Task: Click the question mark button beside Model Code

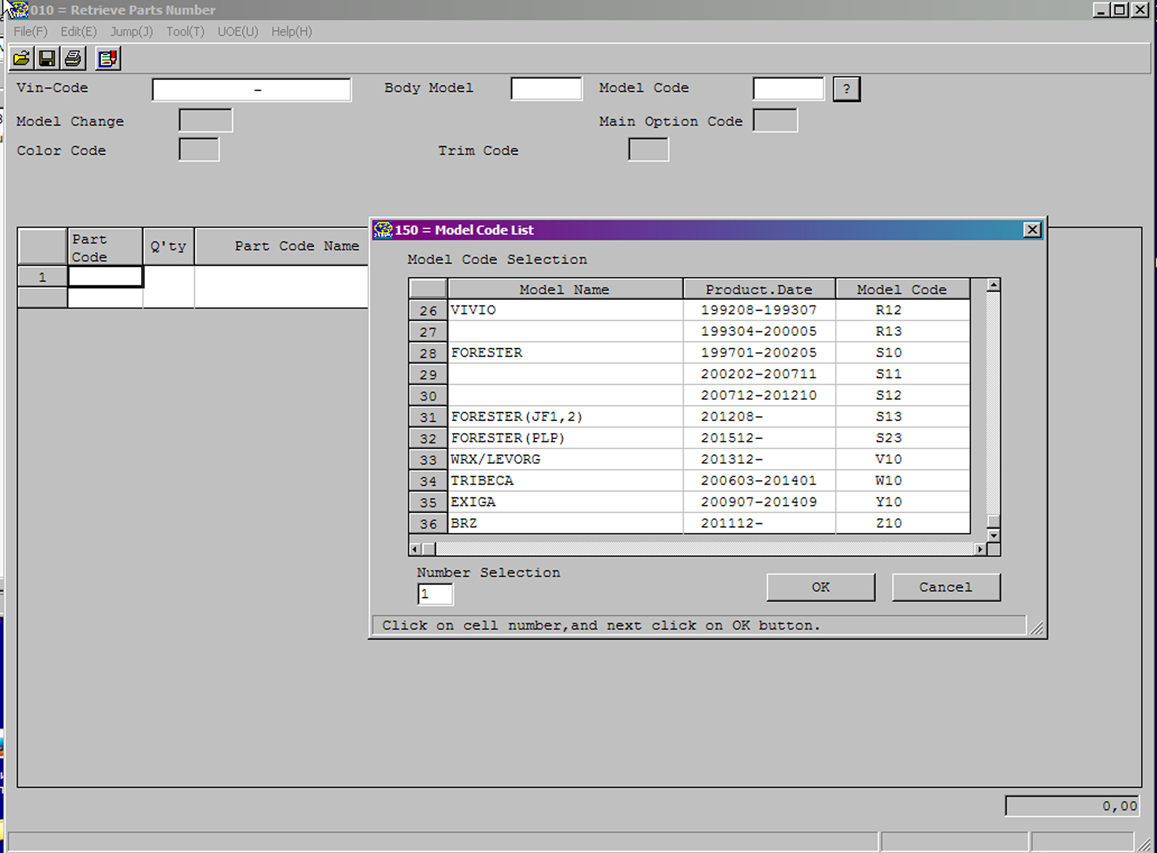Action: pyautogui.click(x=846, y=89)
